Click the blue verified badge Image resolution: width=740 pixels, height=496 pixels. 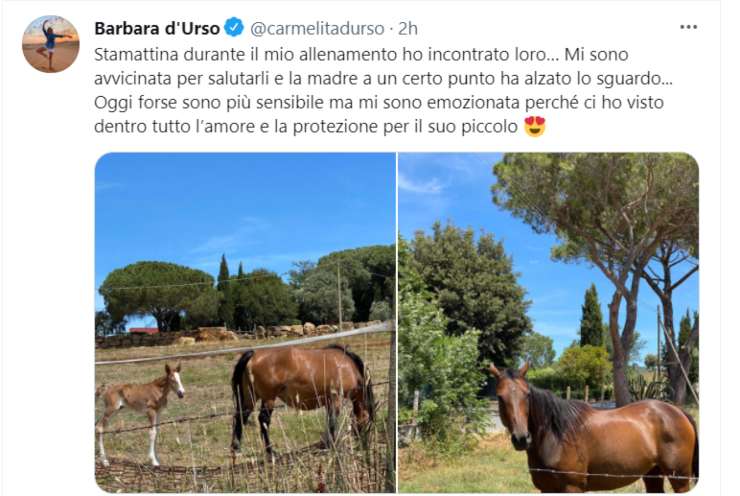(x=234, y=27)
